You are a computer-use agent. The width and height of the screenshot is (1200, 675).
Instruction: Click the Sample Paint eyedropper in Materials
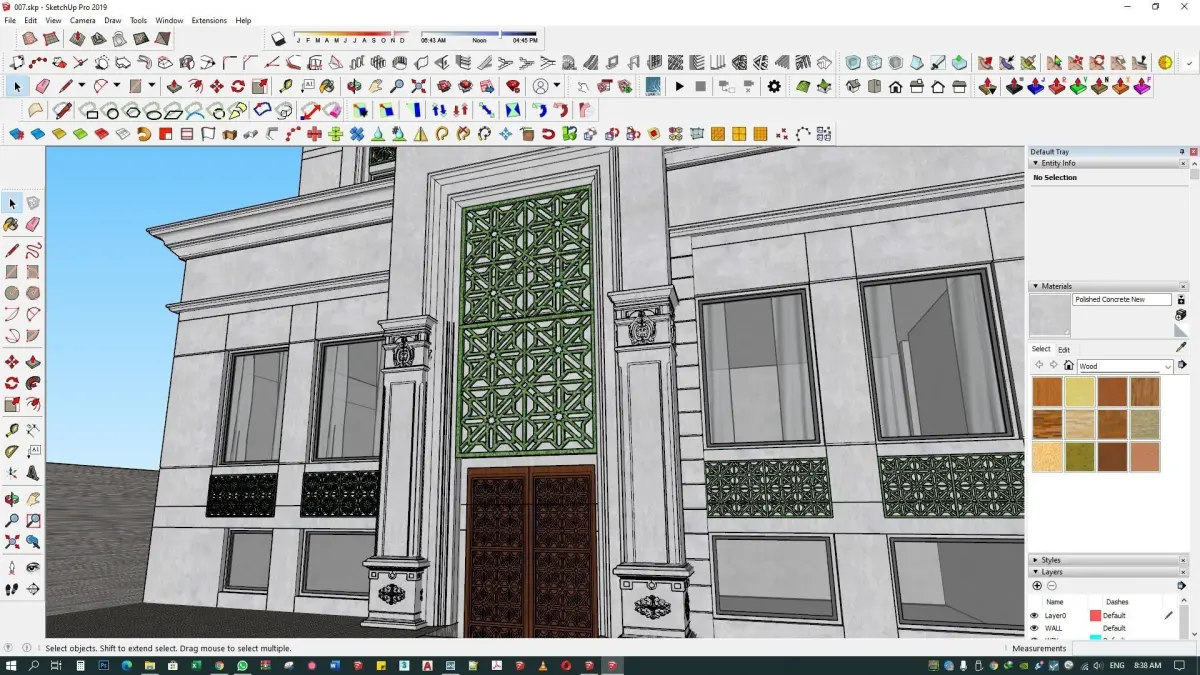point(1181,347)
